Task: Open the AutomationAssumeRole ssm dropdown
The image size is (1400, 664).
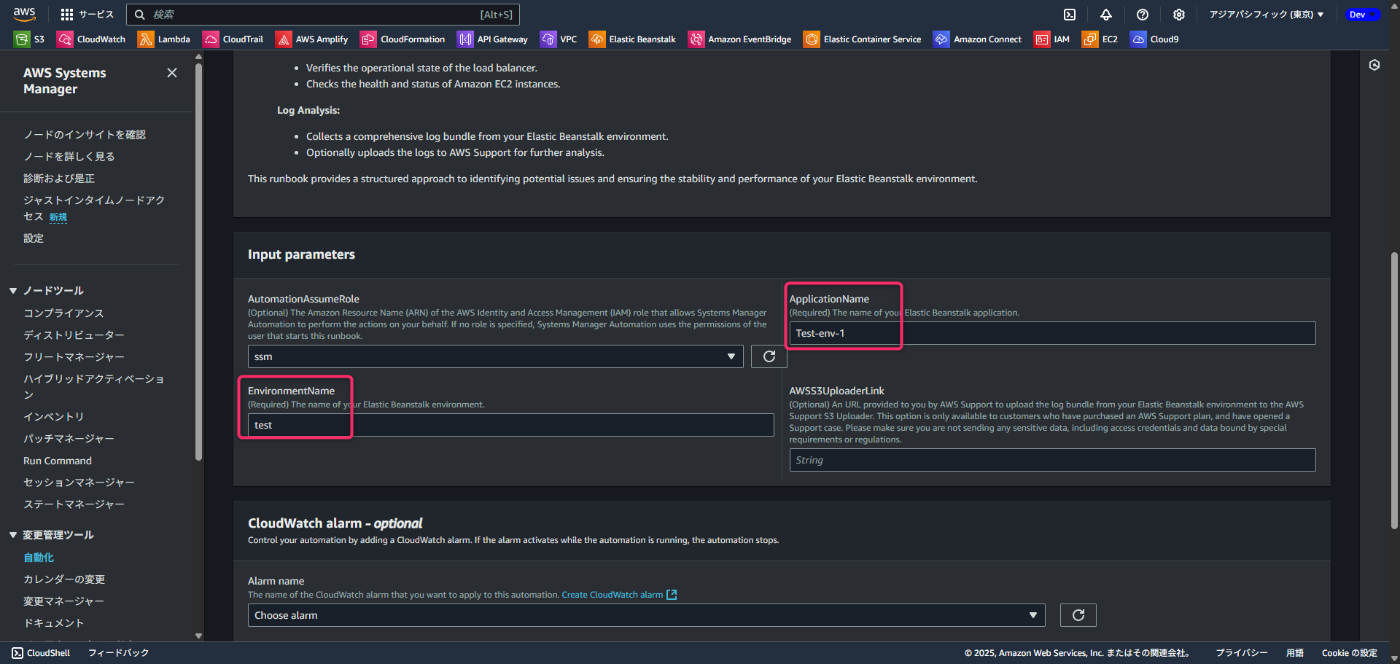Action: (495, 356)
